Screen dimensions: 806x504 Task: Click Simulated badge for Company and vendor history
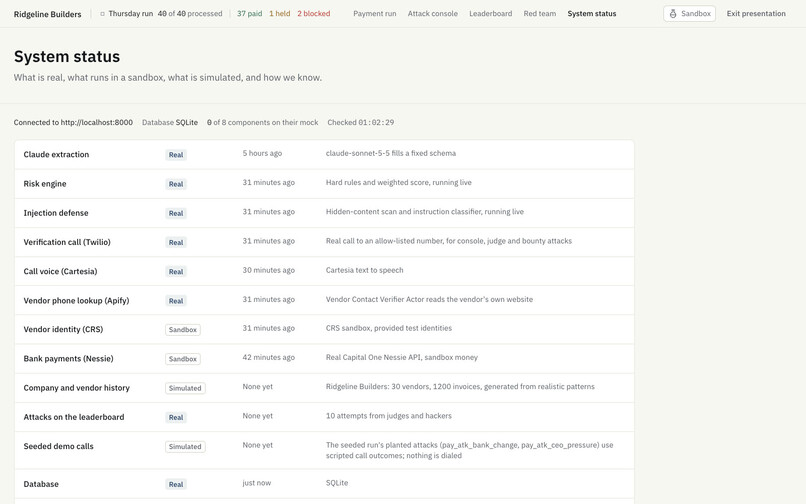pyautogui.click(x=185, y=389)
